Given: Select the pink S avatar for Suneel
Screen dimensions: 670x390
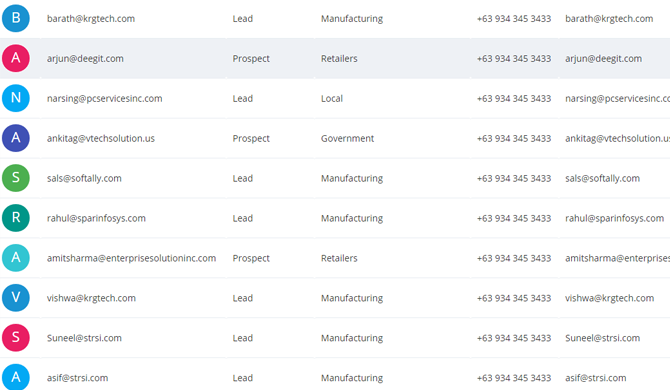Looking at the screenshot, I should pos(16,337).
